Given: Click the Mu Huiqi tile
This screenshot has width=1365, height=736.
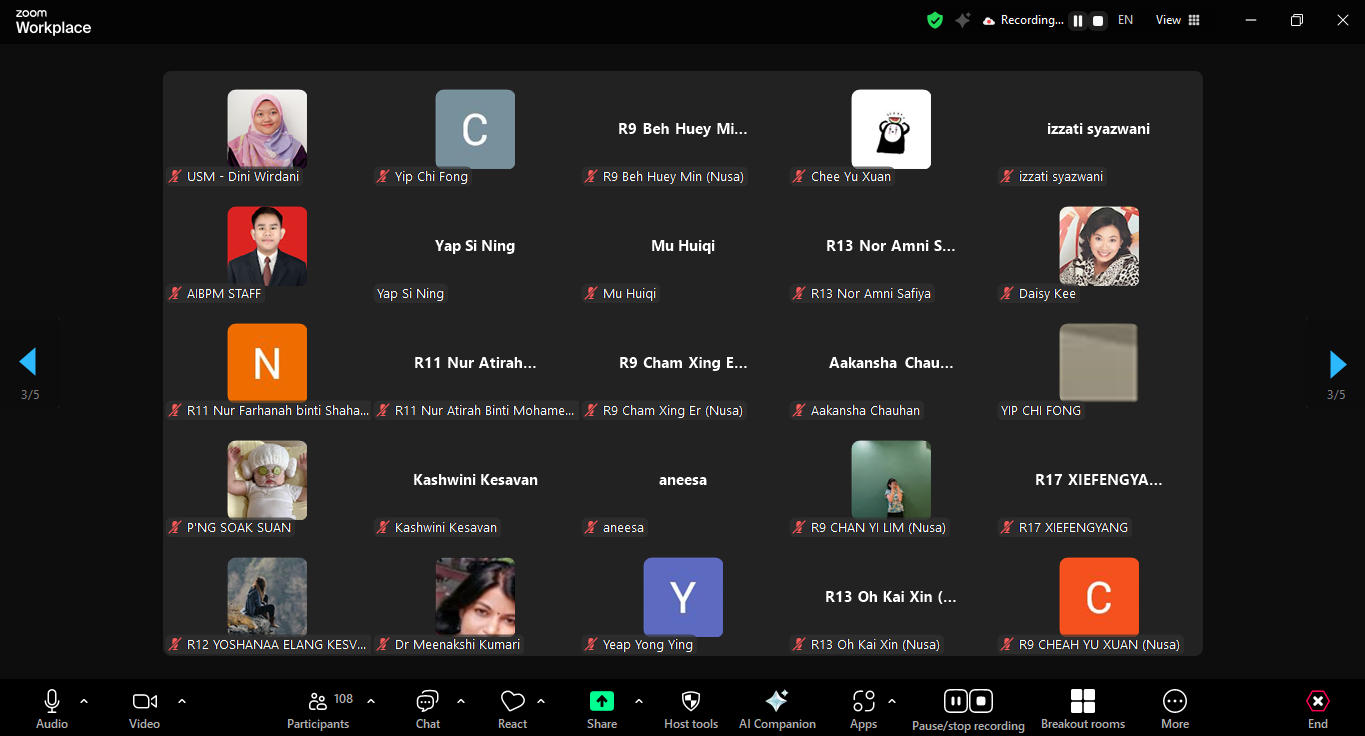Looking at the screenshot, I should click(x=683, y=246).
